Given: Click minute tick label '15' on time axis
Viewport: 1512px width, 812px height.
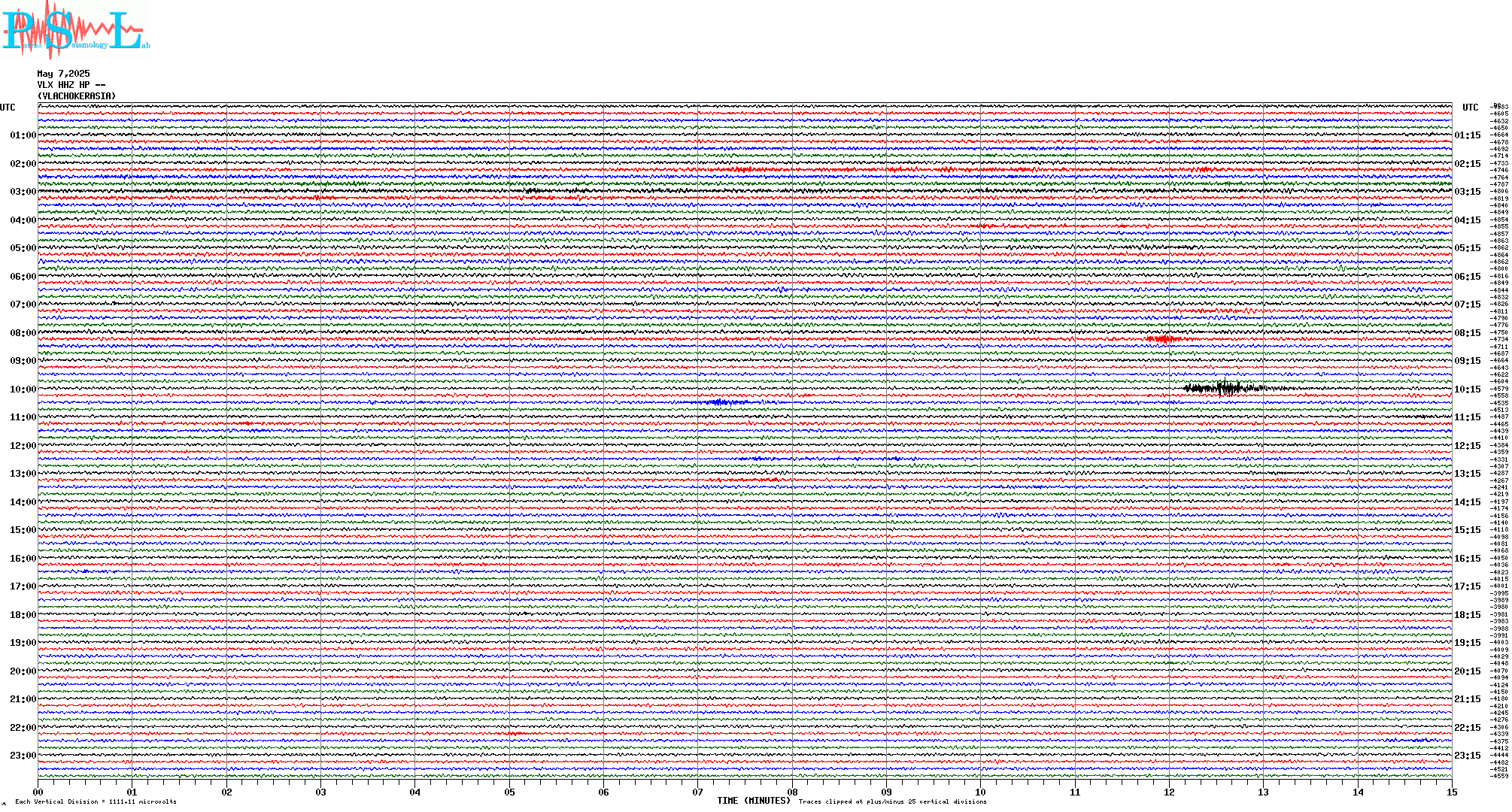Looking at the screenshot, I should tap(1452, 792).
